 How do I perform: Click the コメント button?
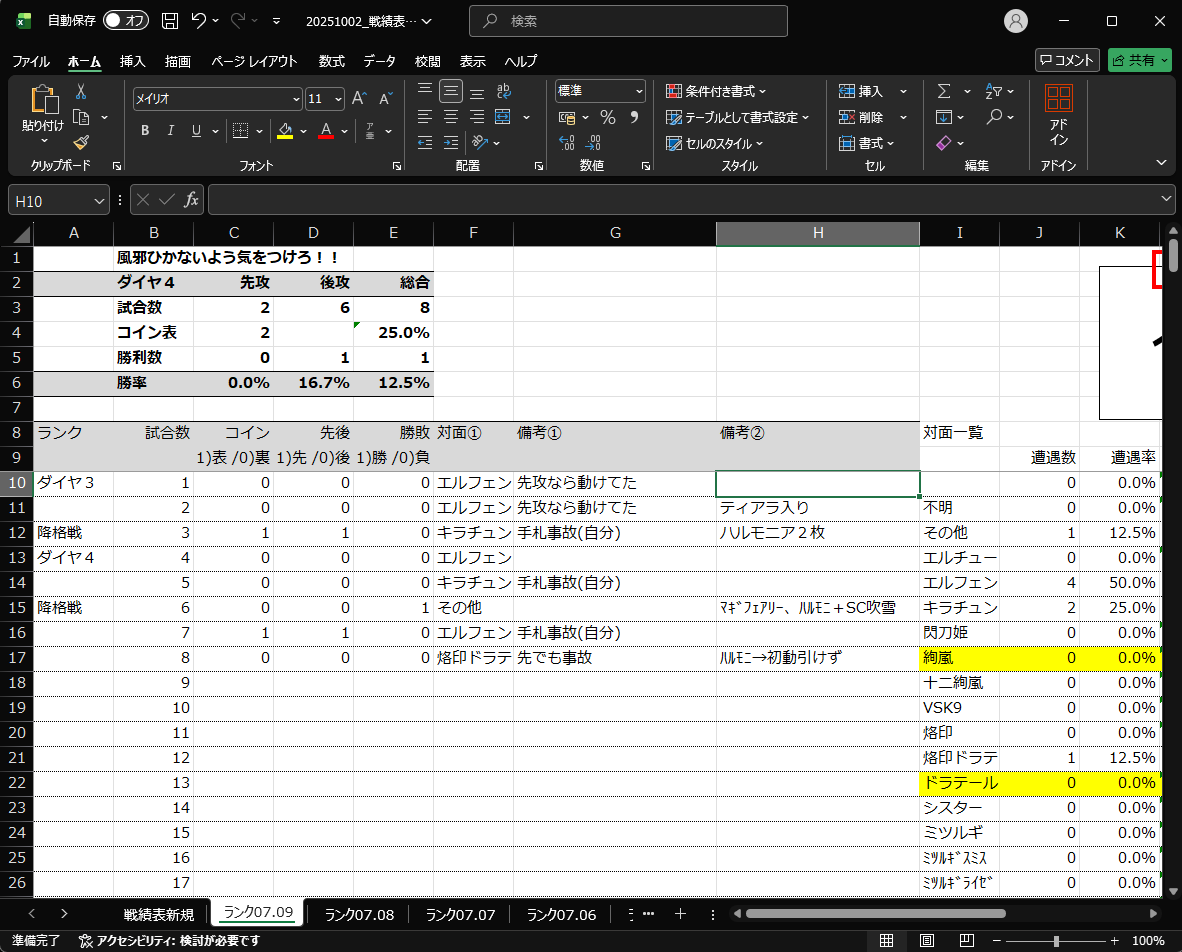pos(1067,60)
